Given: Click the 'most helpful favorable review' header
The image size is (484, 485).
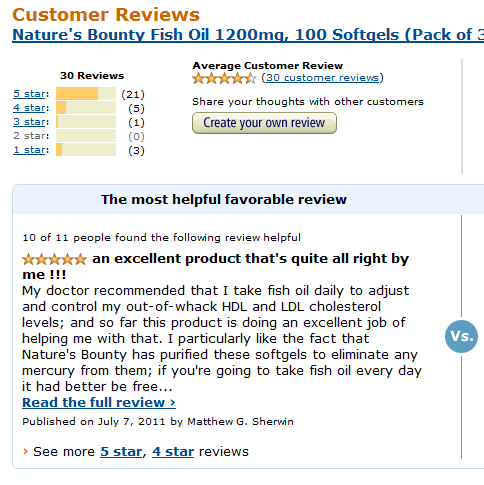Looking at the screenshot, I should pos(224,199).
